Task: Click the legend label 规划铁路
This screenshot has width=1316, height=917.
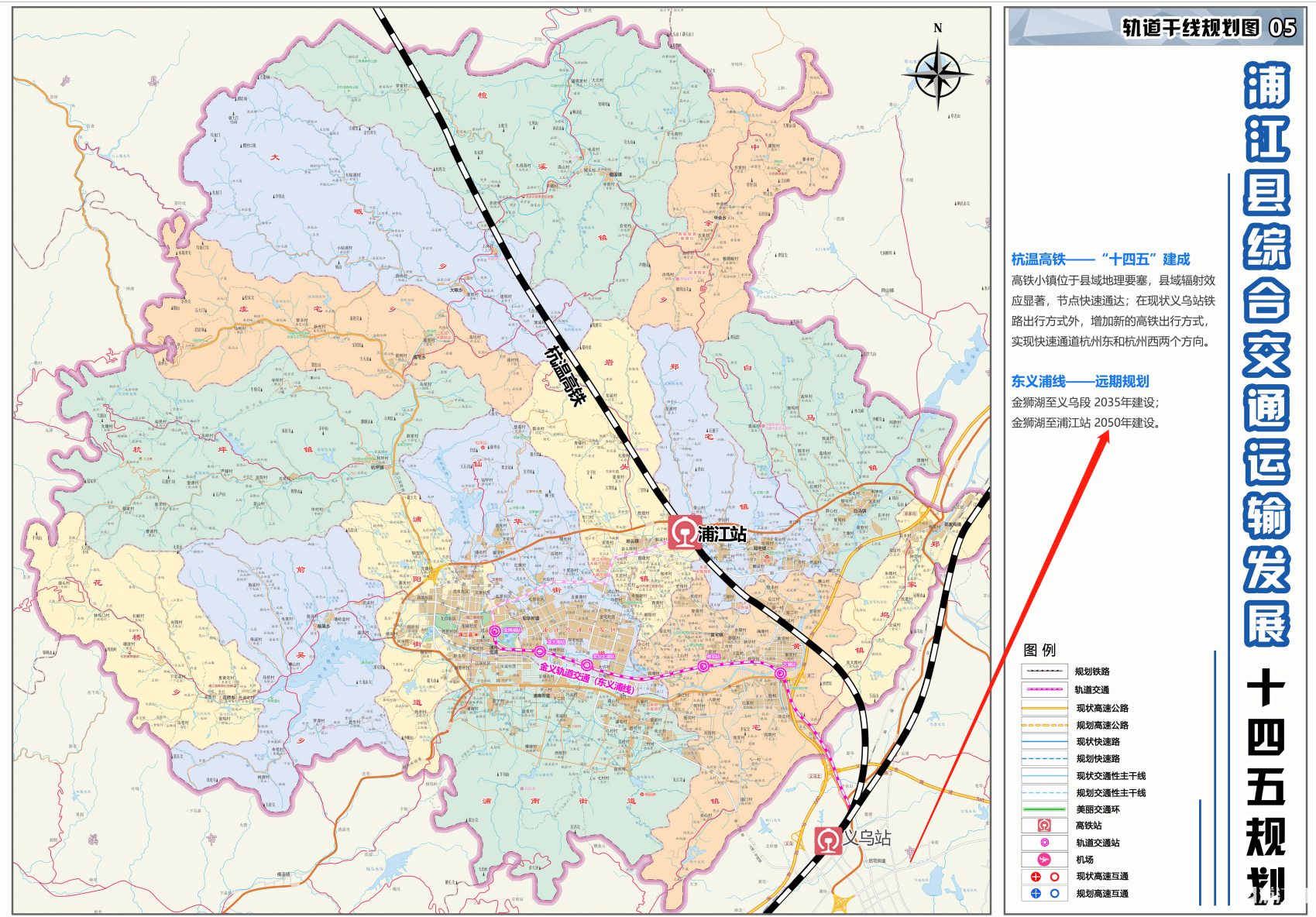Action: tap(1092, 671)
